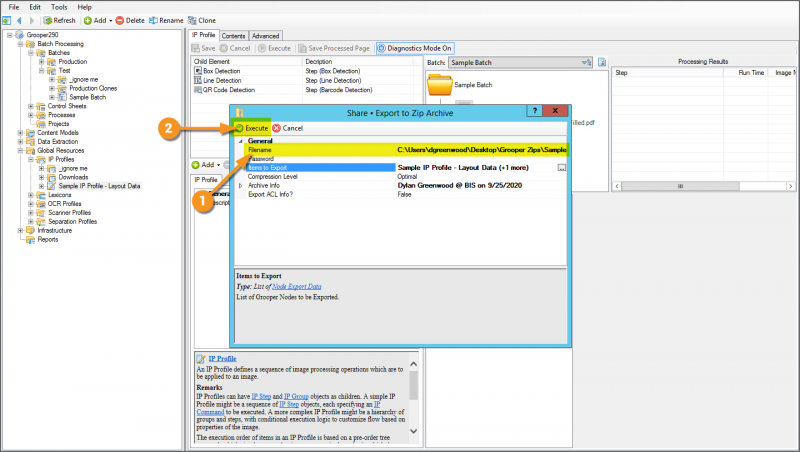Click the Save Processed Page button
This screenshot has width=800, height=452.
pos(334,48)
